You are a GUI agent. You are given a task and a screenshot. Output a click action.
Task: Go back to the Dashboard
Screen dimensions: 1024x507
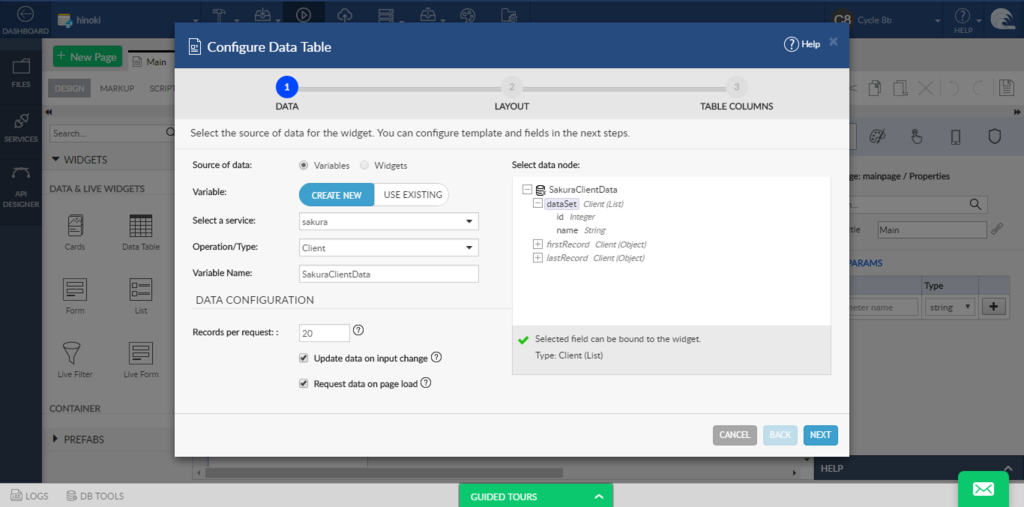tap(25, 20)
